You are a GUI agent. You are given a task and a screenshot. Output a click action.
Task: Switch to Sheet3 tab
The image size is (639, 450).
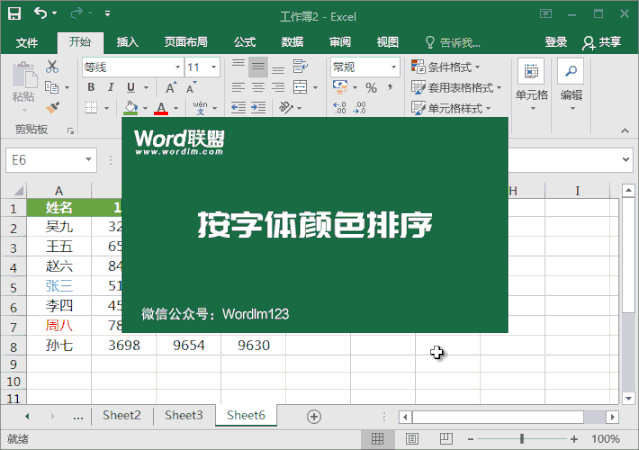184,415
